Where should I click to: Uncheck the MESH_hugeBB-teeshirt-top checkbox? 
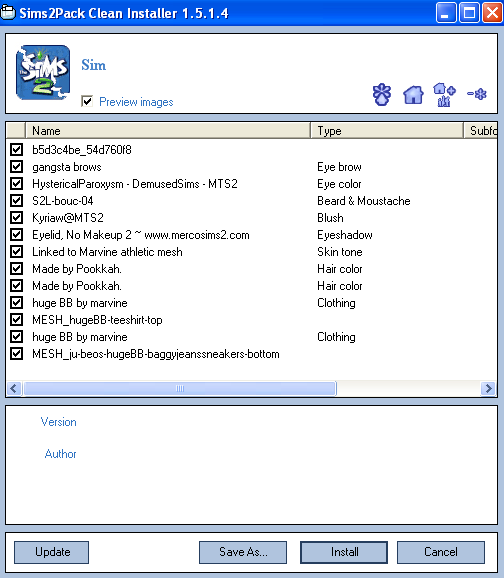pyautogui.click(x=17, y=319)
